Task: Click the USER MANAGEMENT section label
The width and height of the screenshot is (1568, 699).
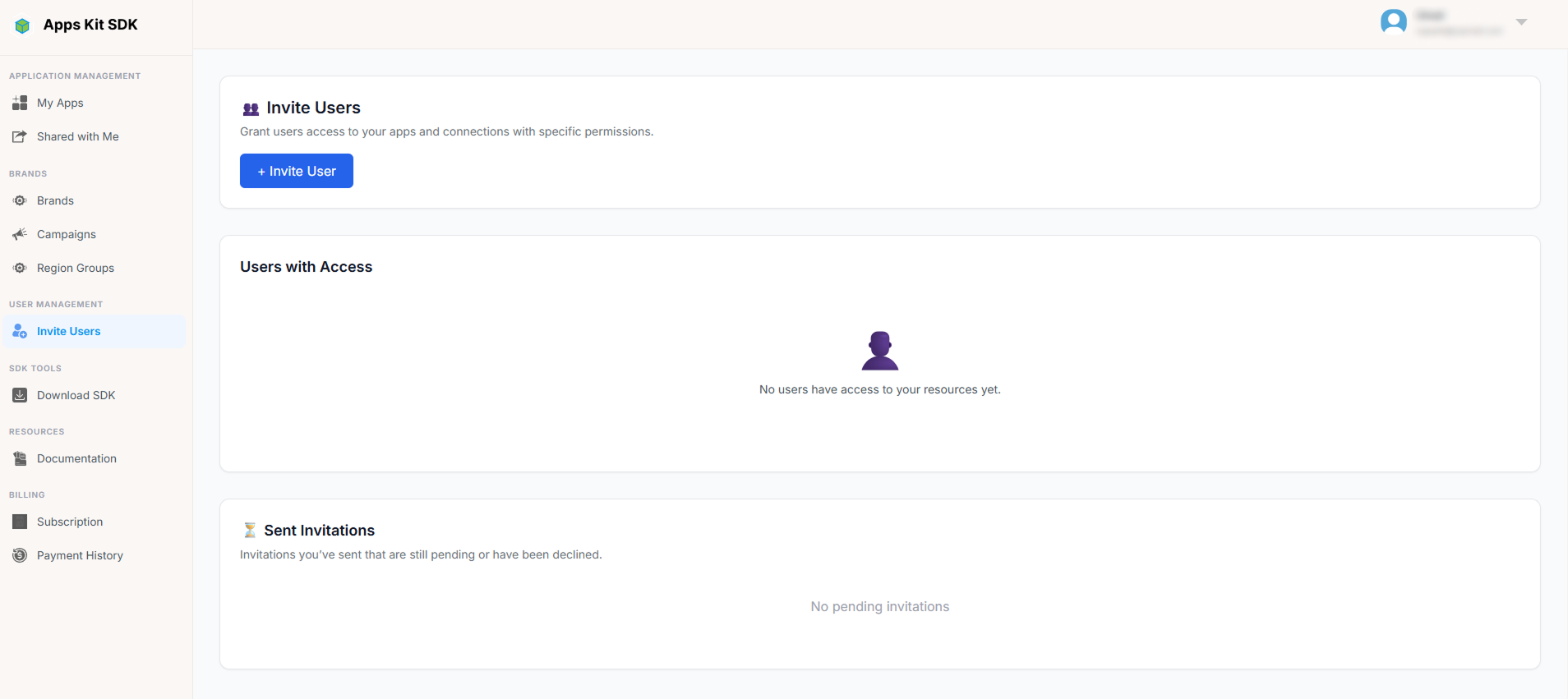Action: pos(56,304)
